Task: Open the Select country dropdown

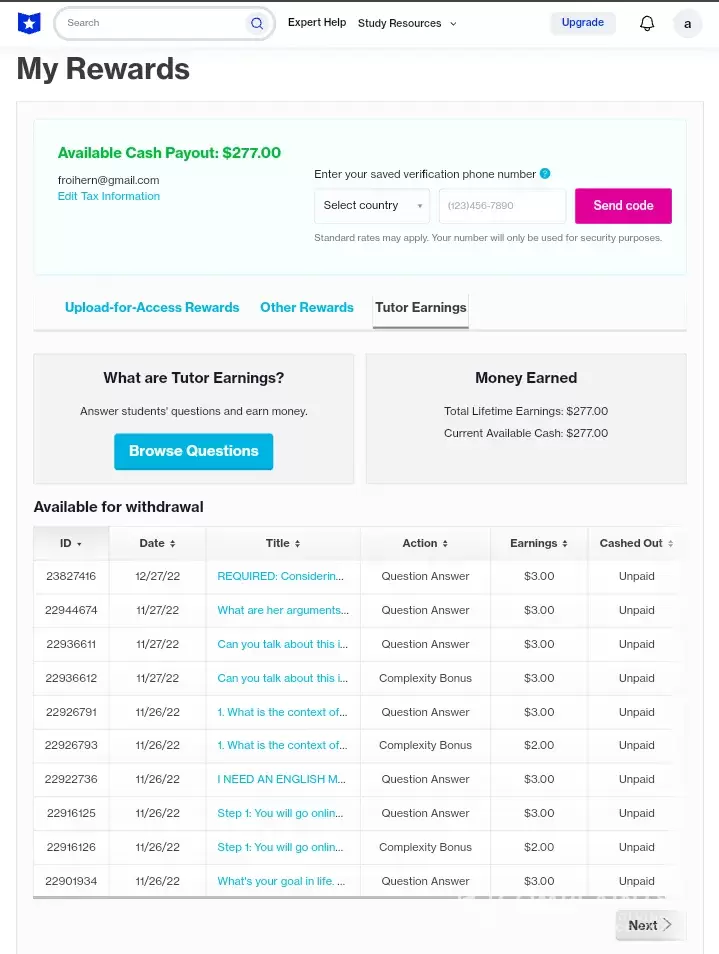Action: tap(372, 206)
